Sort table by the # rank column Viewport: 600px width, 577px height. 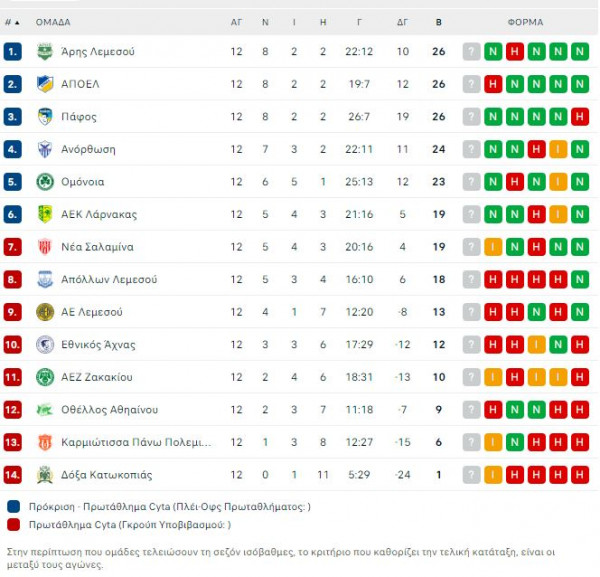[x=12, y=22]
